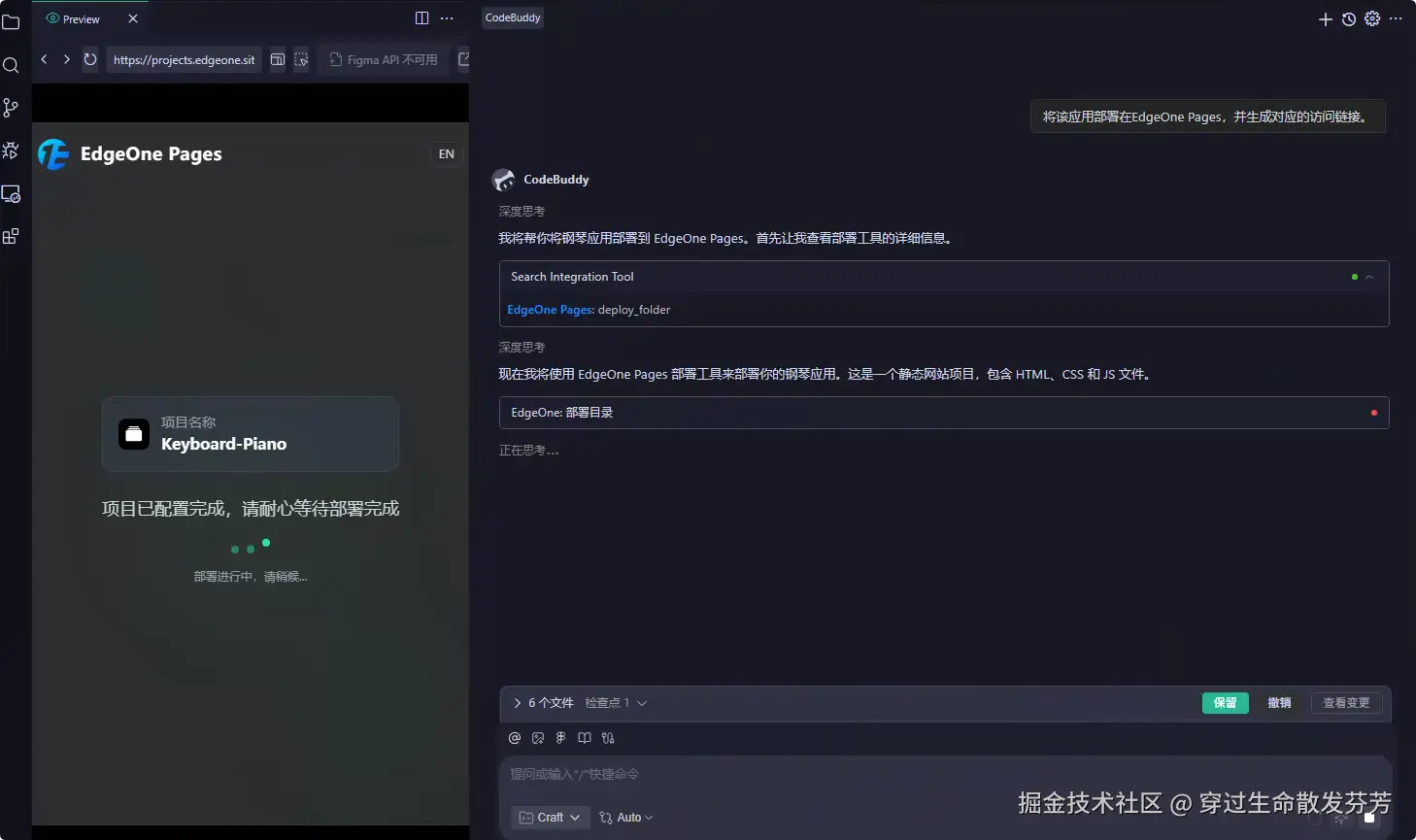Click the user message about EdgeOne Pages
Viewport: 1416px width, 840px height.
[x=1207, y=117]
